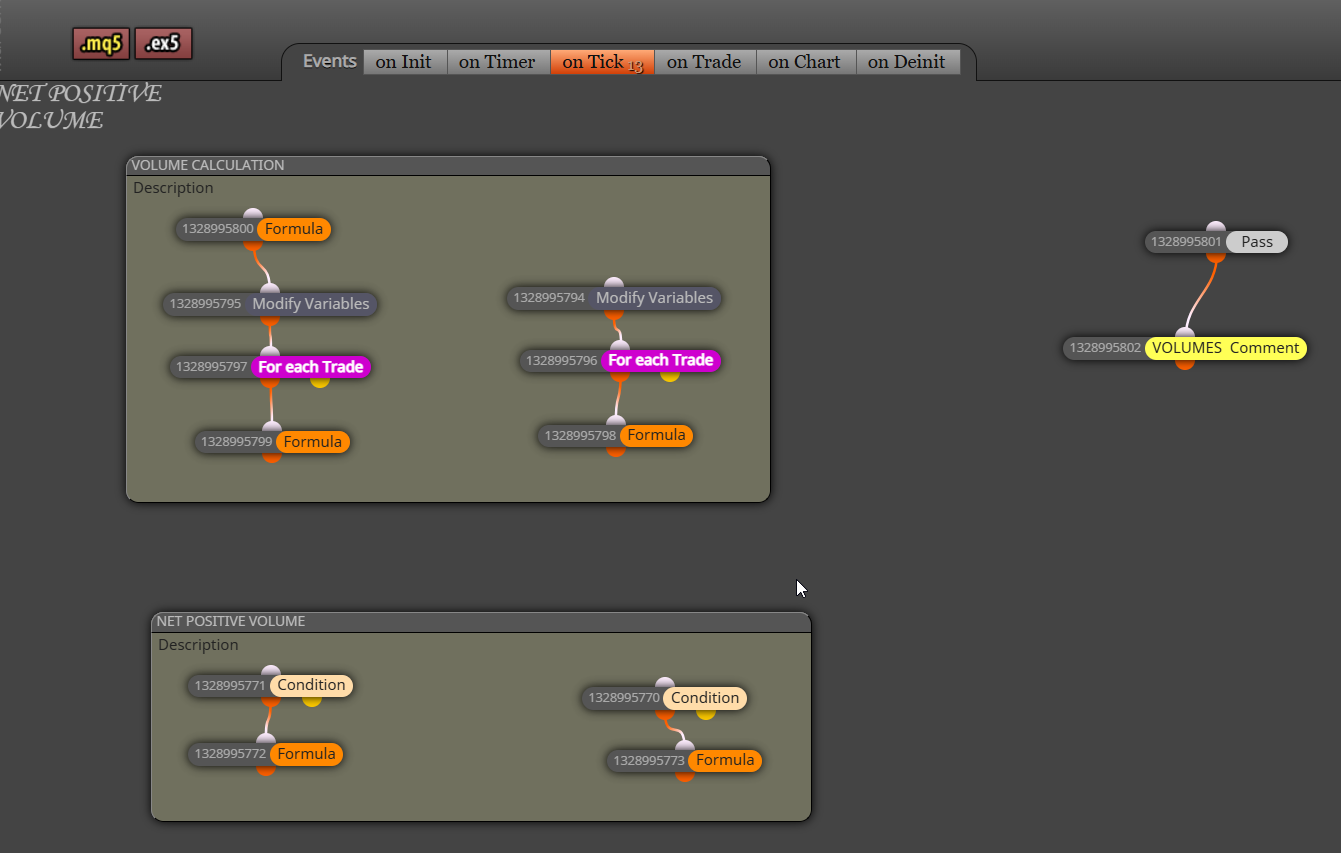The width and height of the screenshot is (1341, 853).
Task: Click yellow output connector on Condition 1328995770
Action: coord(706,713)
